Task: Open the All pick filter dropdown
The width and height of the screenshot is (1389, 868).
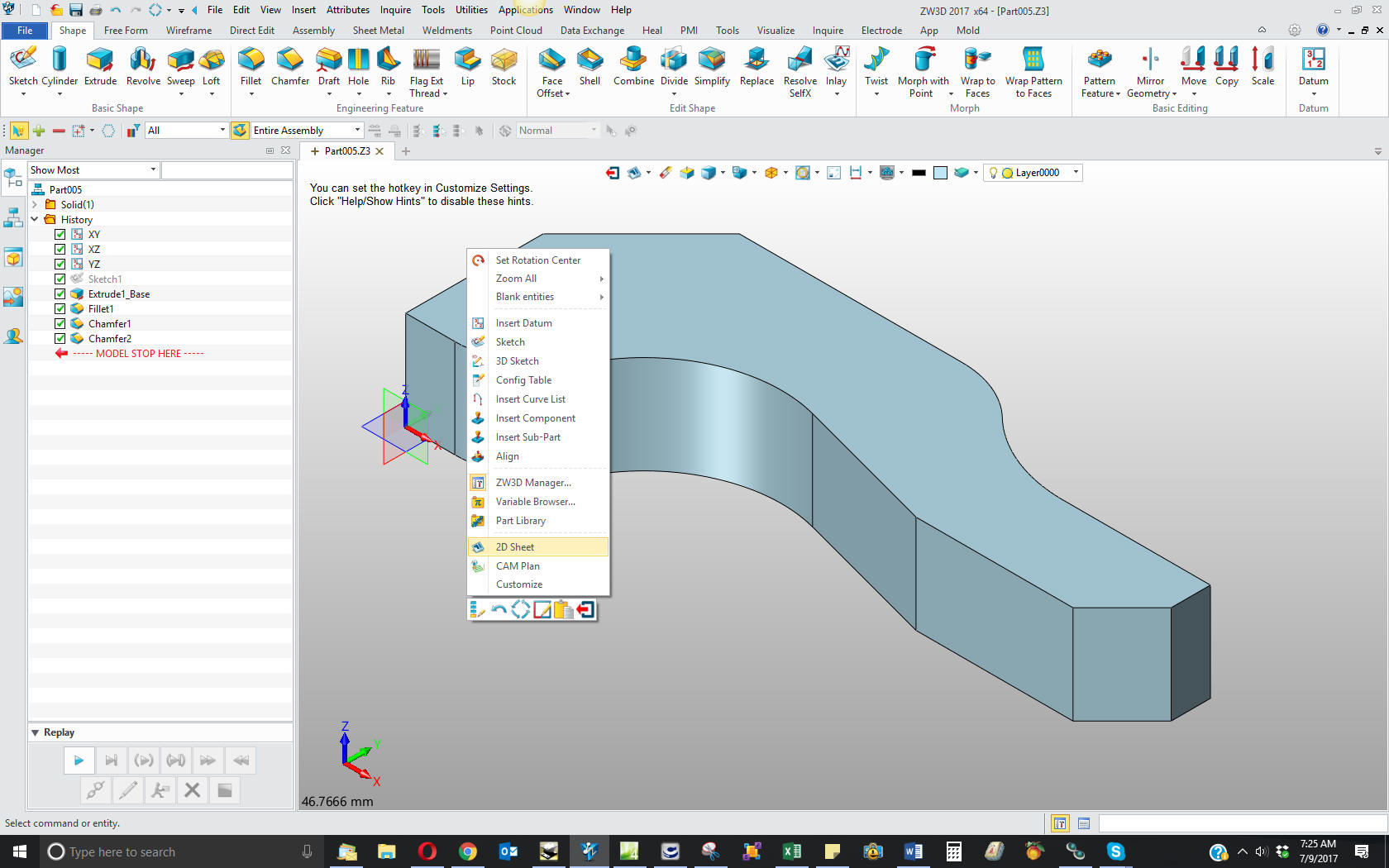Action: click(186, 131)
